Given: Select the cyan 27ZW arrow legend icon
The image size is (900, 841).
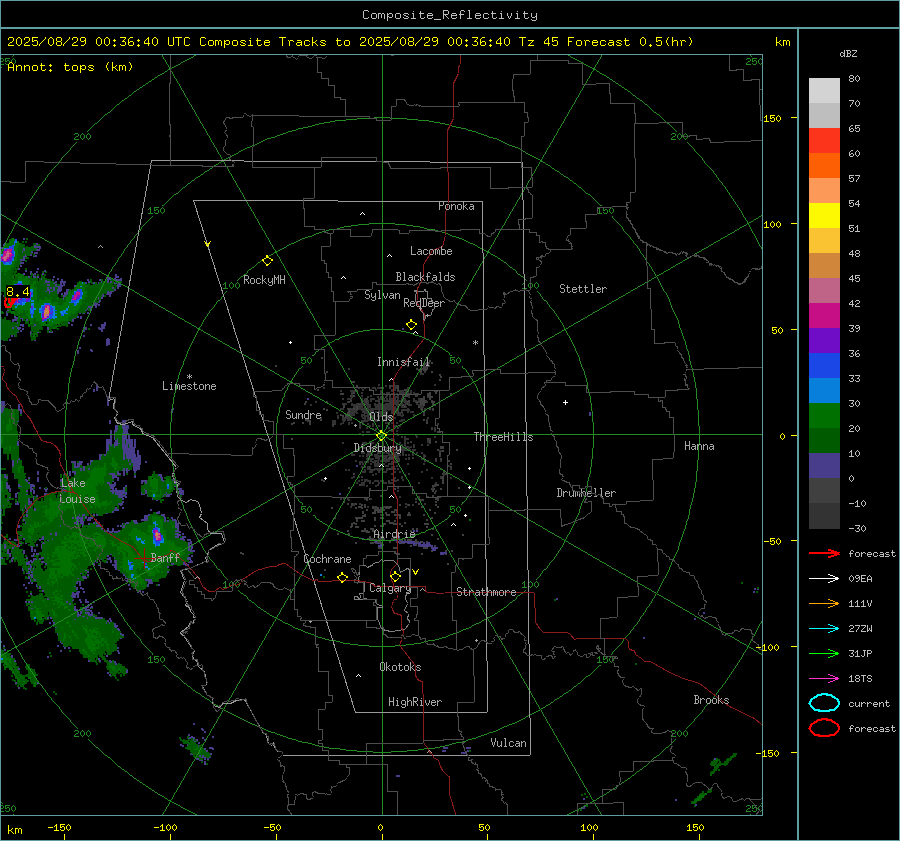Looking at the screenshot, I should pyautogui.click(x=824, y=629).
